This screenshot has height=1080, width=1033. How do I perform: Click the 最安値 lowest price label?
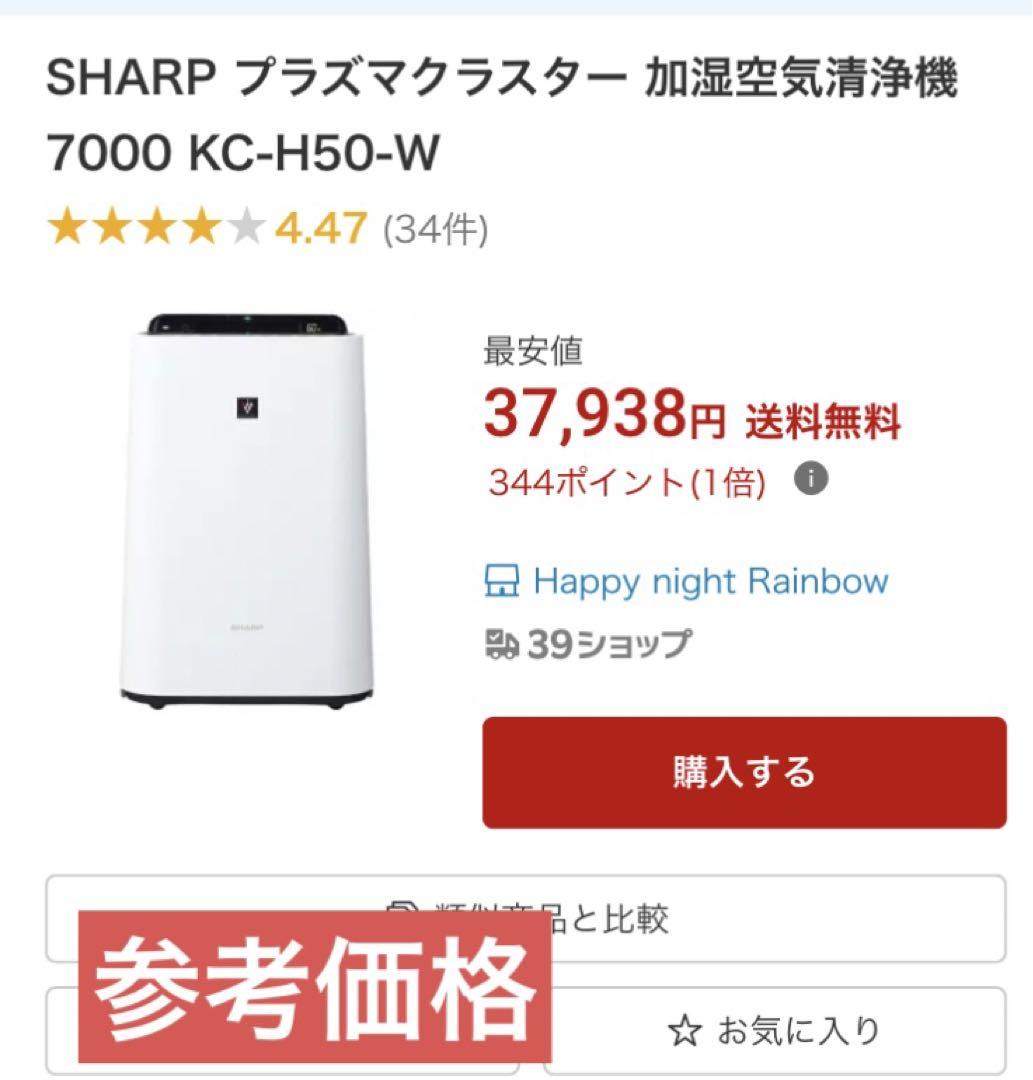pos(533,351)
